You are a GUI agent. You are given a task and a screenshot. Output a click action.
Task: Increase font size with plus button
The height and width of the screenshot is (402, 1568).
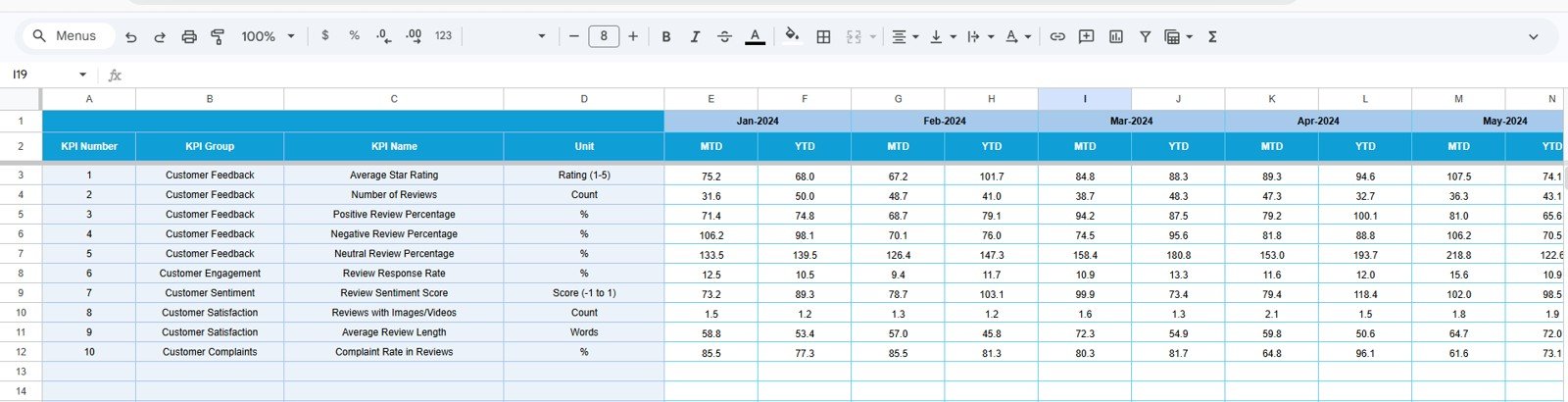pos(633,36)
